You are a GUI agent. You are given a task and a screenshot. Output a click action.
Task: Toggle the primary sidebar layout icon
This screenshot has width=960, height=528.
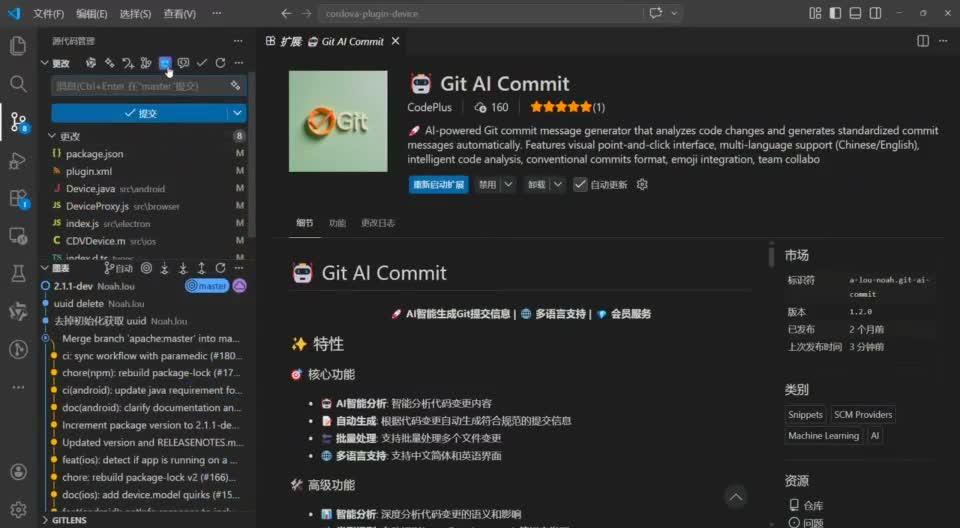click(835, 13)
